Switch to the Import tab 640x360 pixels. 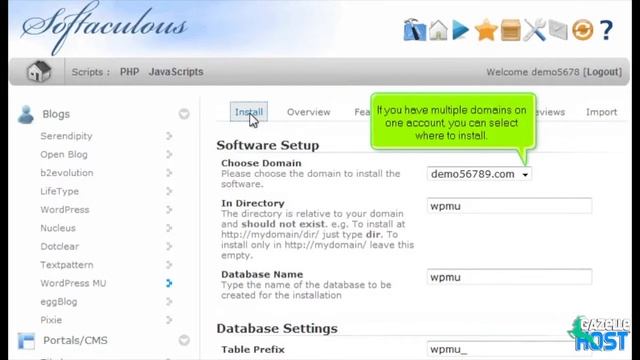601,112
